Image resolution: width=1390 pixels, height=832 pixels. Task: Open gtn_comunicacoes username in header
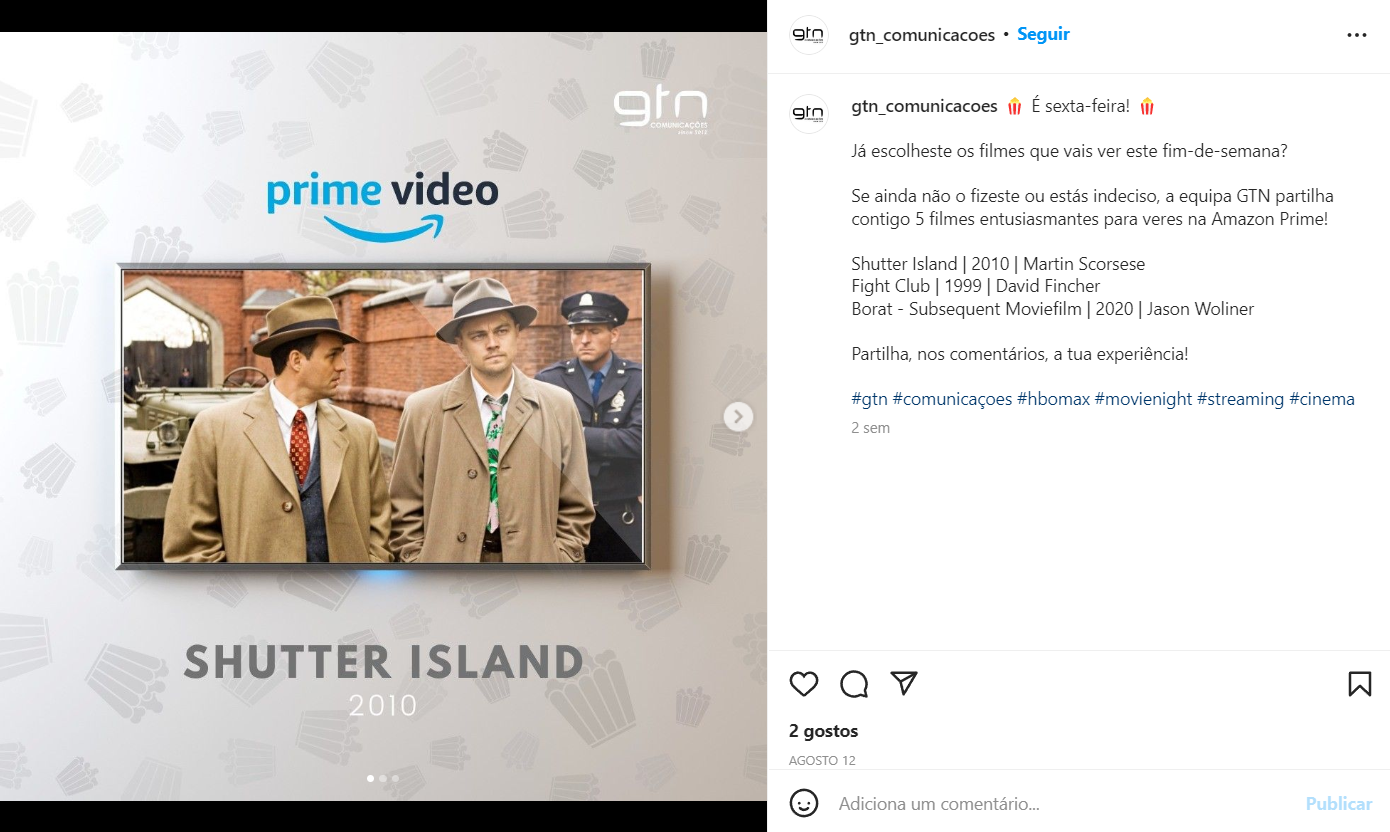pos(922,35)
